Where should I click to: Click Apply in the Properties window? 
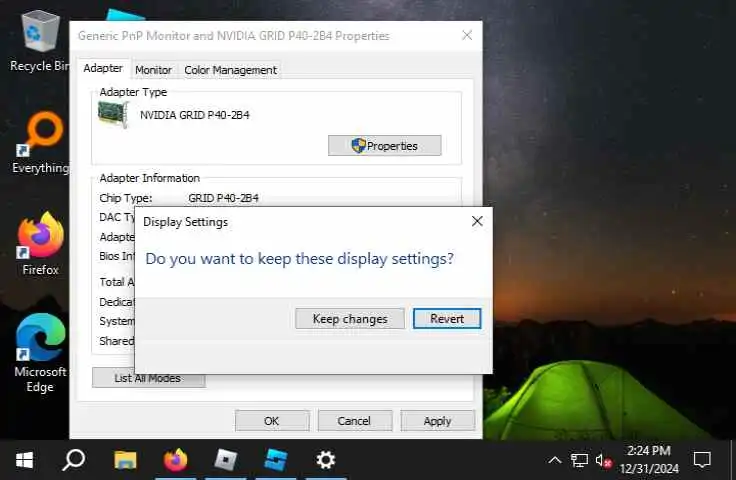[437, 421]
